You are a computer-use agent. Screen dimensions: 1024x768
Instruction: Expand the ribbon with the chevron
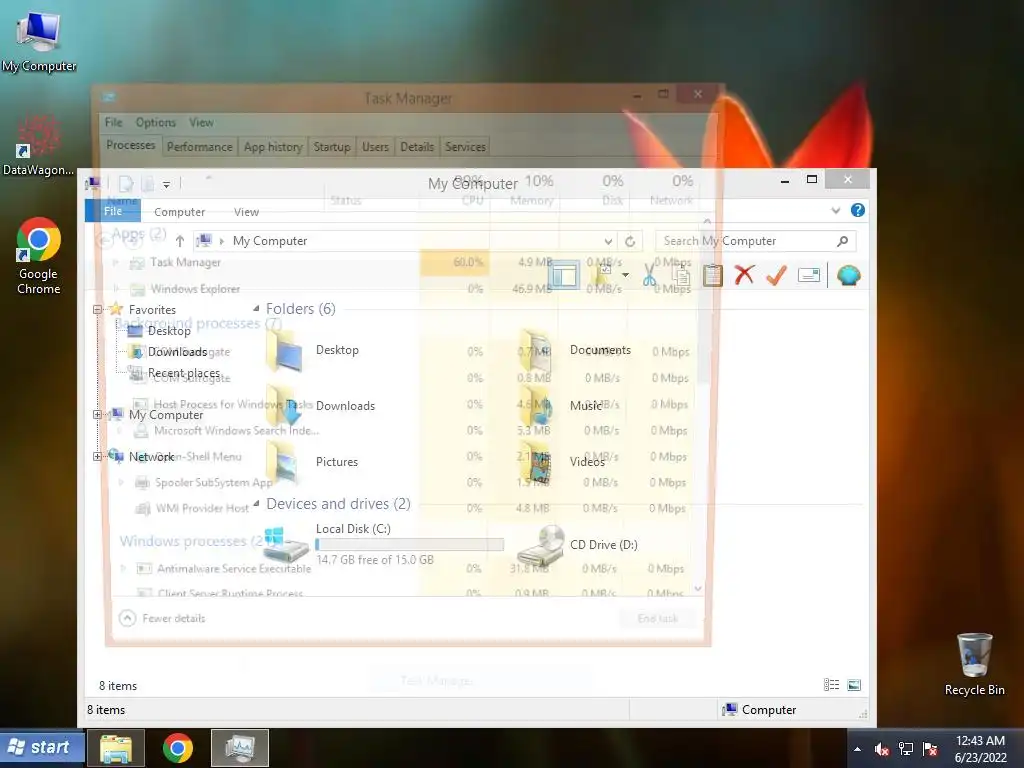click(835, 210)
